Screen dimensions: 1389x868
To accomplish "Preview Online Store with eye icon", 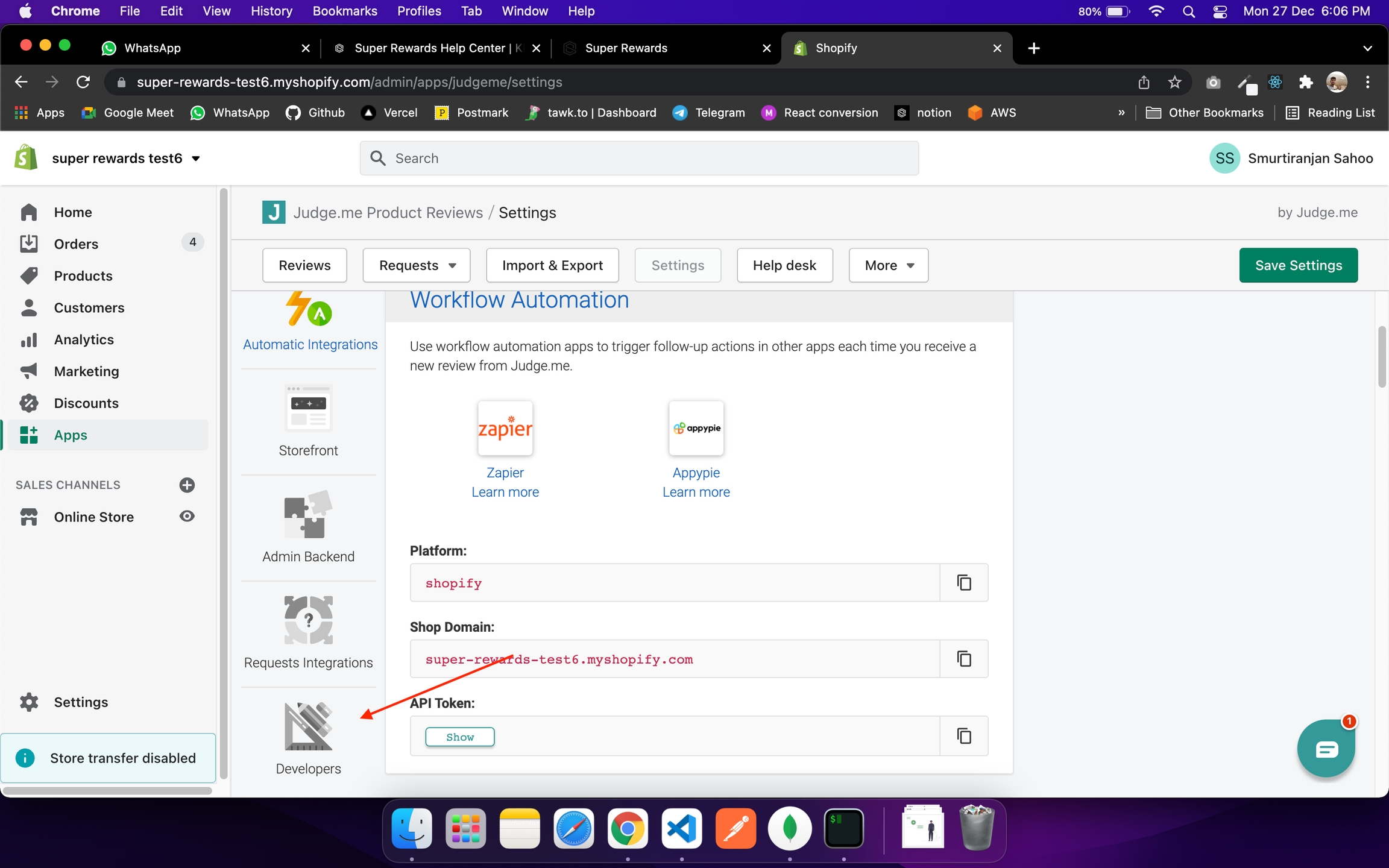I will (187, 517).
